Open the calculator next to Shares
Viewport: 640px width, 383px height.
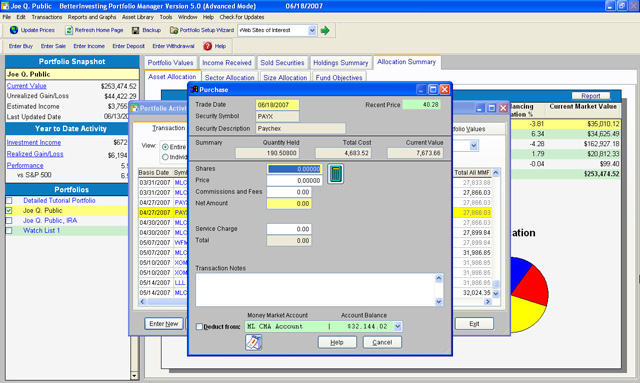336,174
